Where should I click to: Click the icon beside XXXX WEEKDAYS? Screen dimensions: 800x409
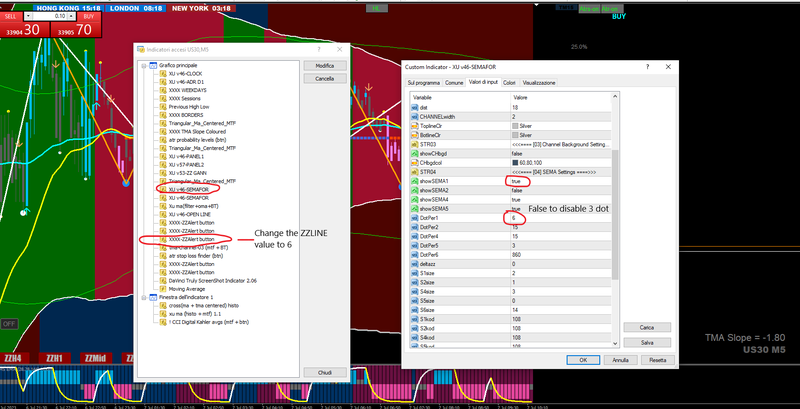click(x=163, y=90)
